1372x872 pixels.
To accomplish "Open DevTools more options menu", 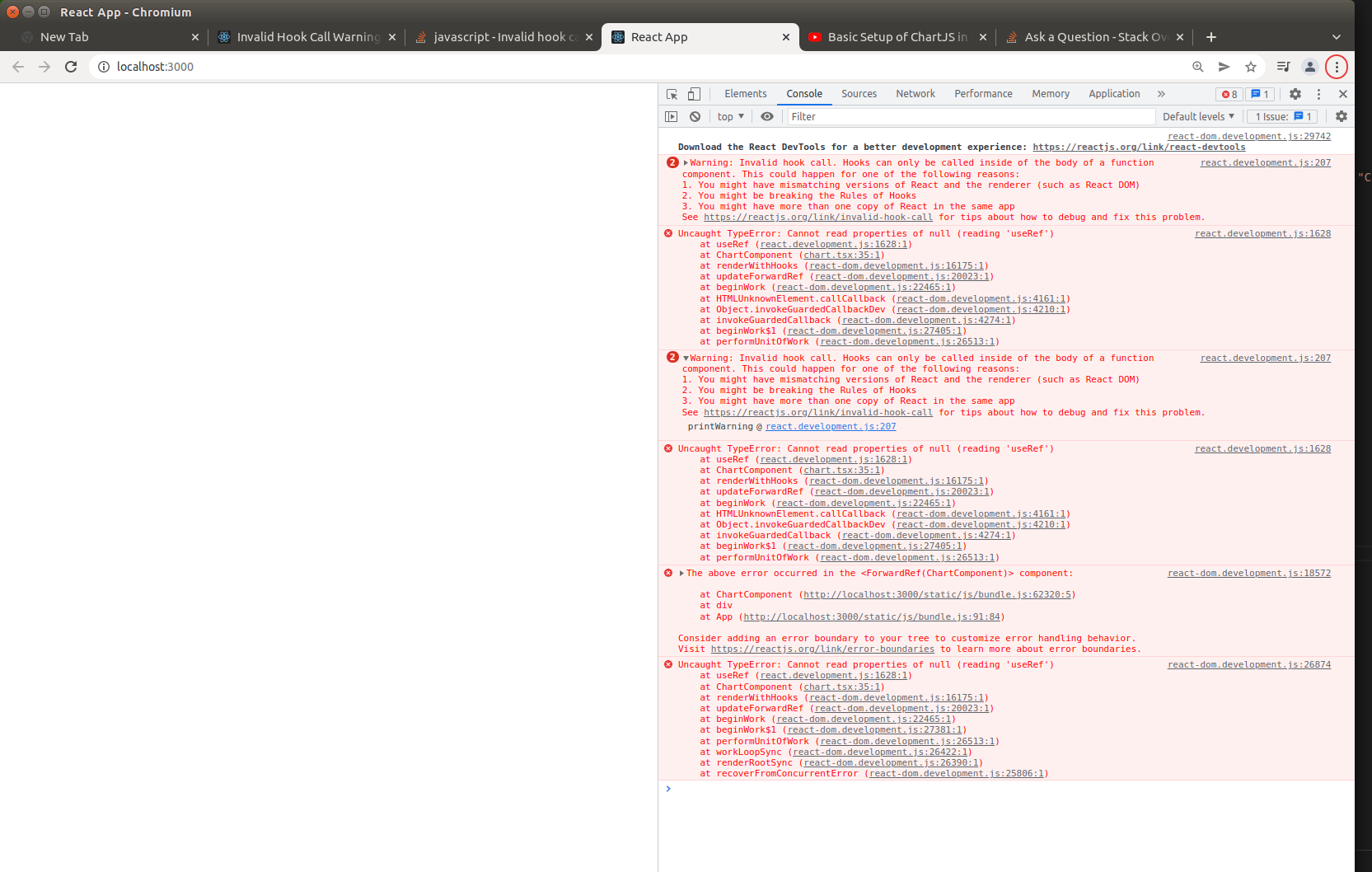I will pos(1318,94).
